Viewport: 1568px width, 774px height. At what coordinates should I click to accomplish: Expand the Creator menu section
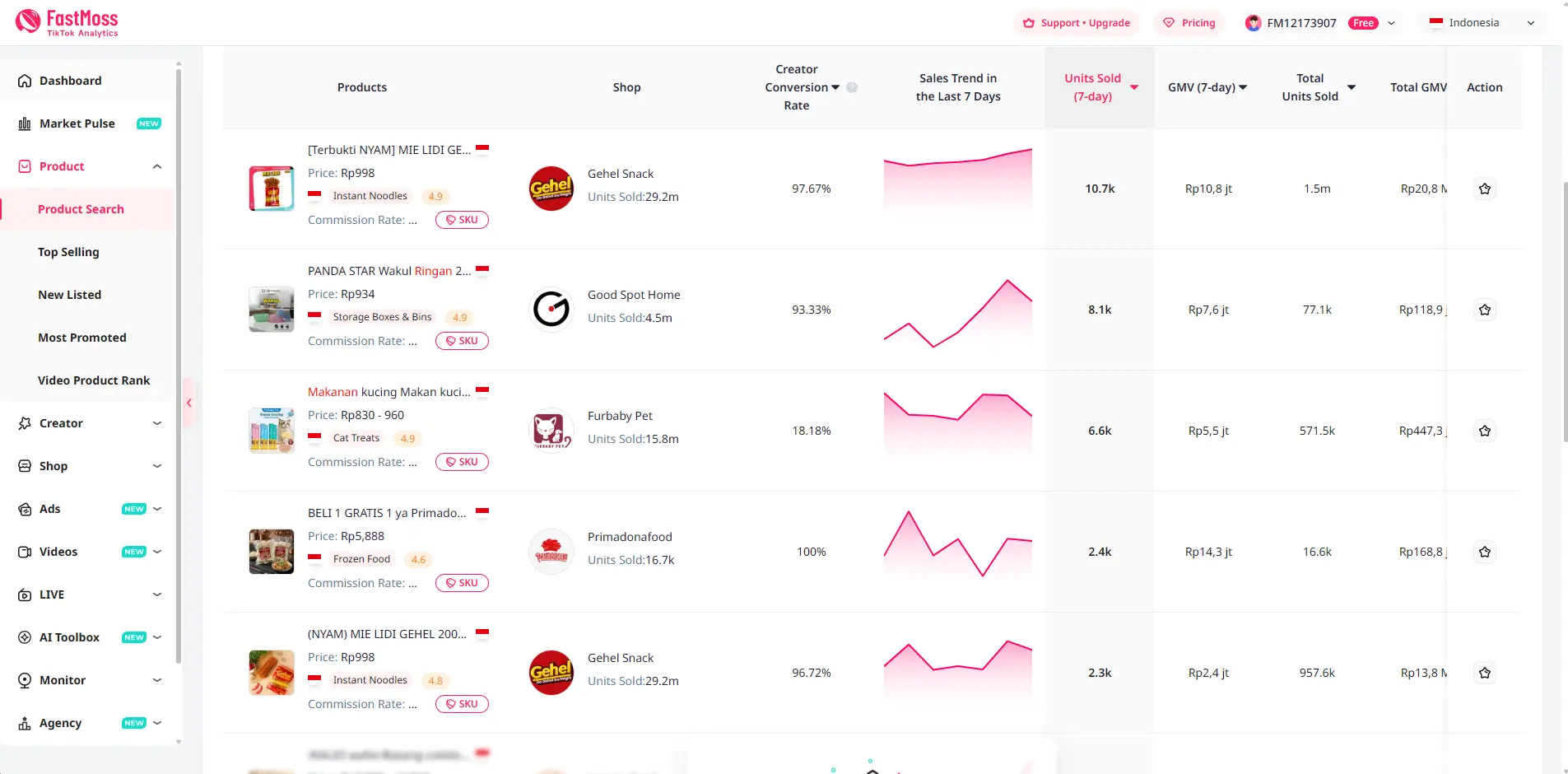pos(157,423)
